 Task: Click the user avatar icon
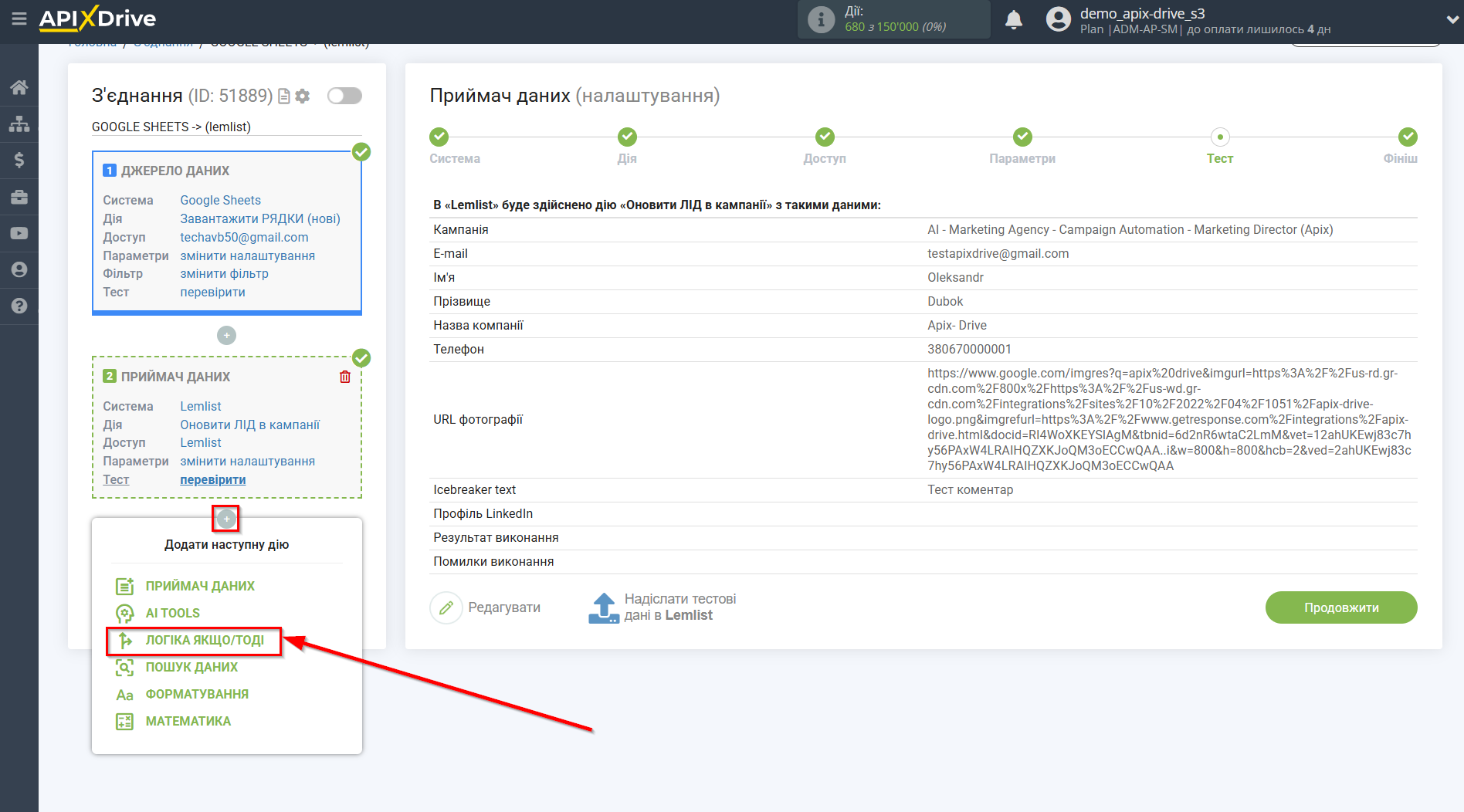tap(1059, 19)
